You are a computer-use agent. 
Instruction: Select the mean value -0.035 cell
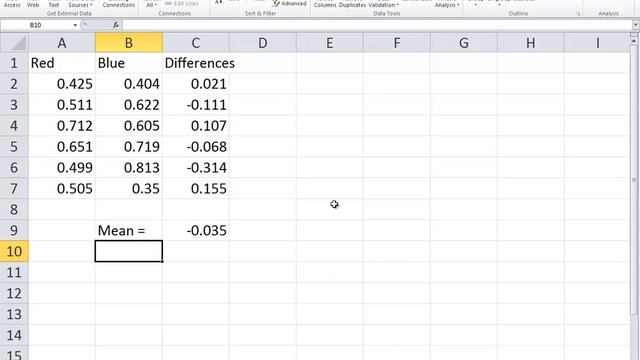196,230
